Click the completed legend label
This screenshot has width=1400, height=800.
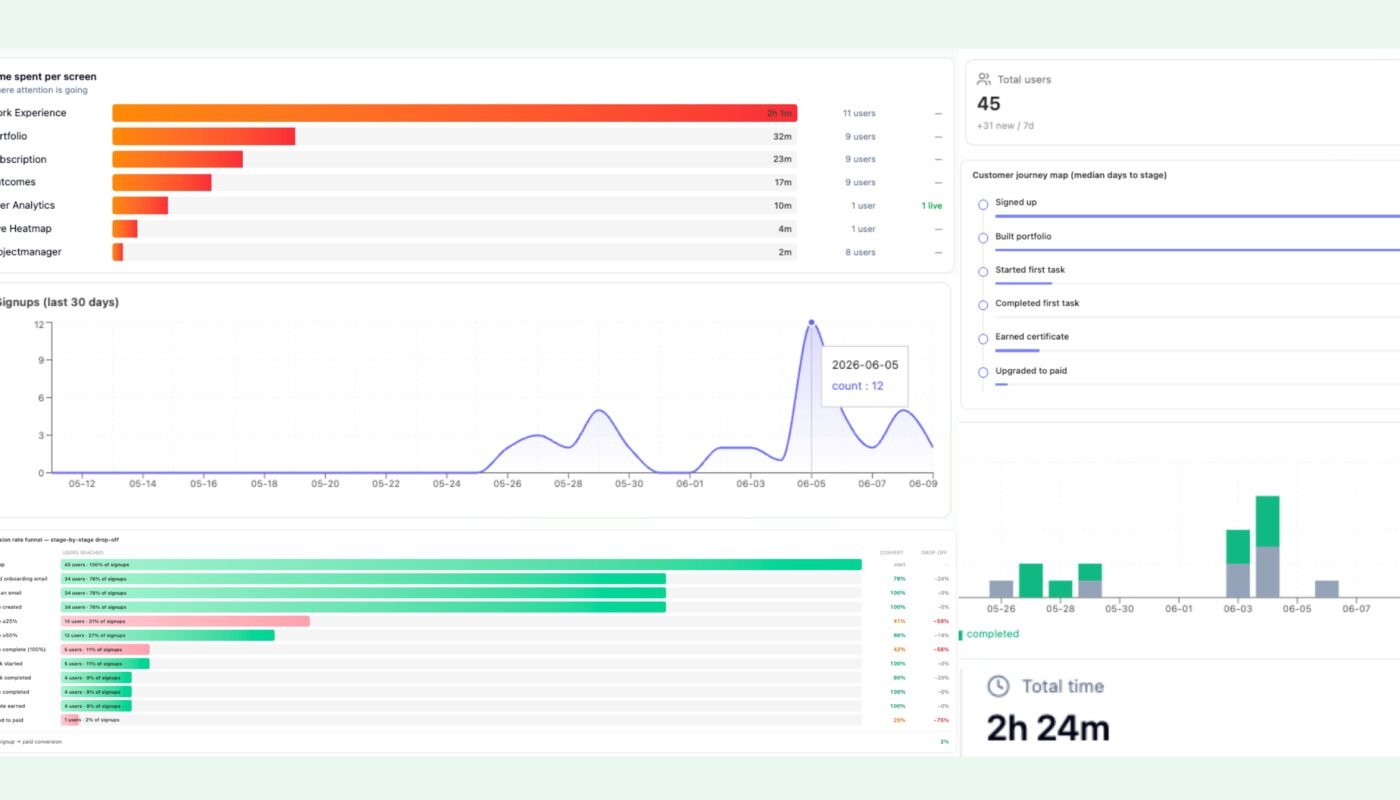click(x=993, y=634)
